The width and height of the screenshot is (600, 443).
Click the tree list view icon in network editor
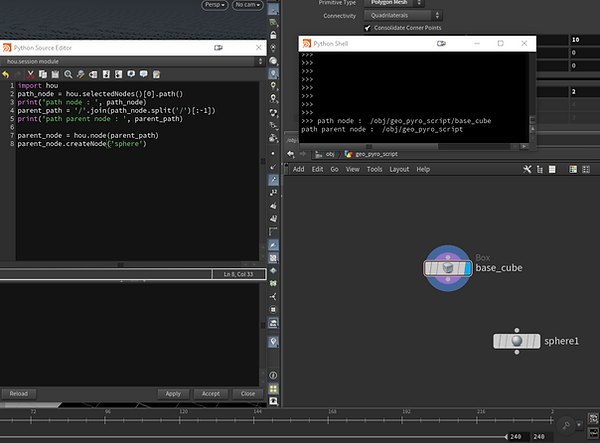click(x=540, y=169)
